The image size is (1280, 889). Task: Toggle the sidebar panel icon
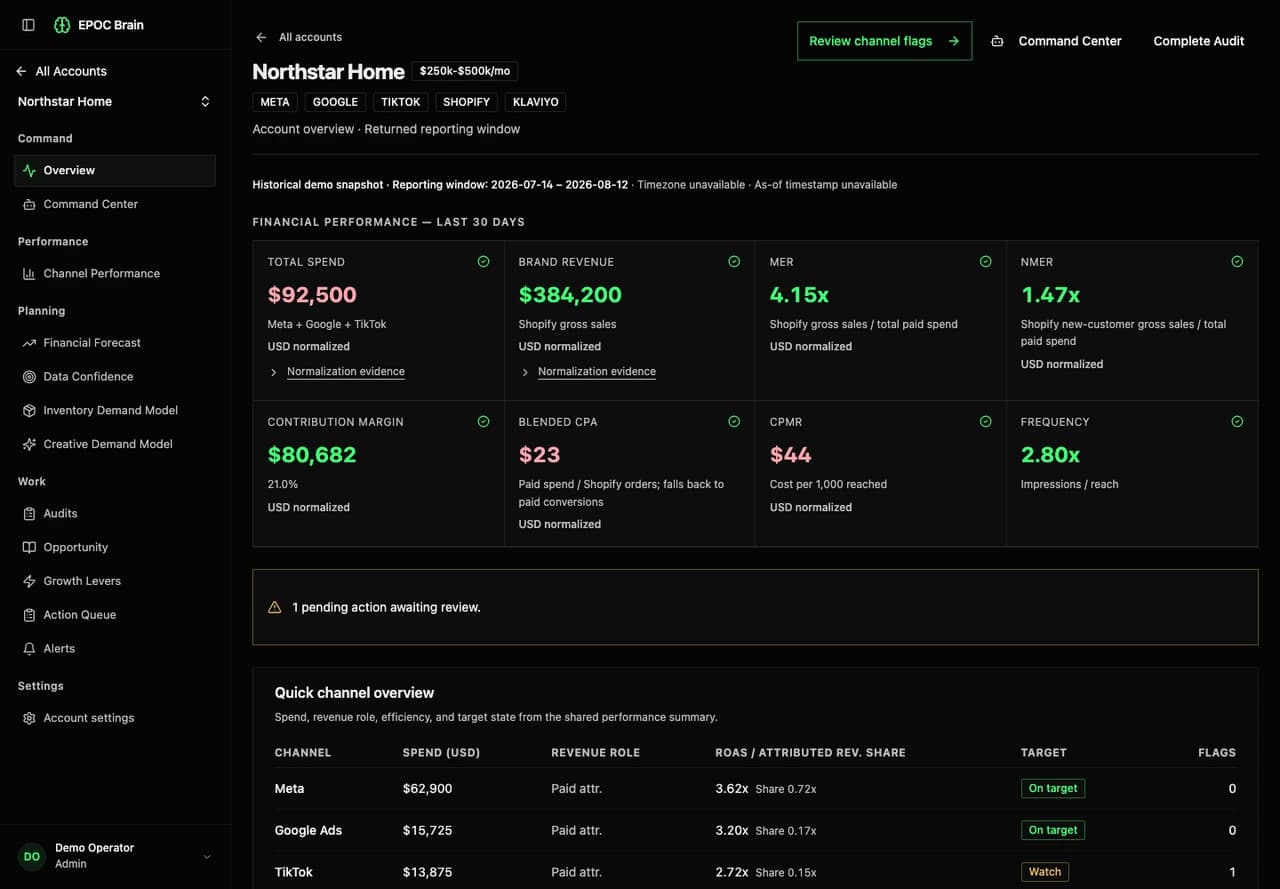(28, 25)
